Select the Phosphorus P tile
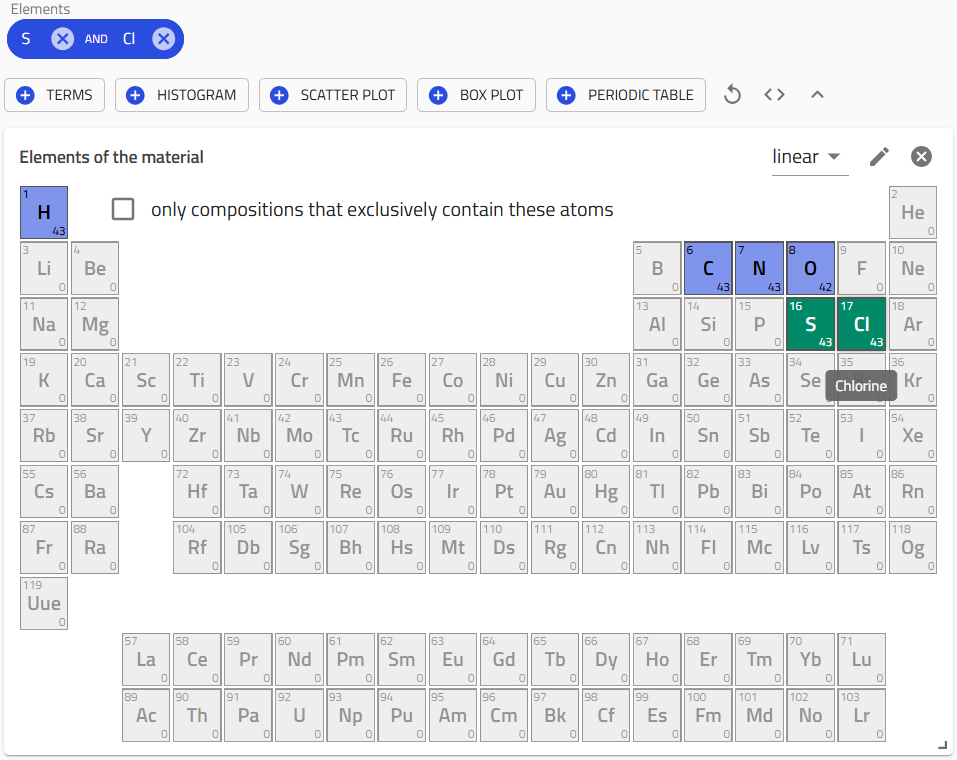The width and height of the screenshot is (957, 760). coord(759,324)
